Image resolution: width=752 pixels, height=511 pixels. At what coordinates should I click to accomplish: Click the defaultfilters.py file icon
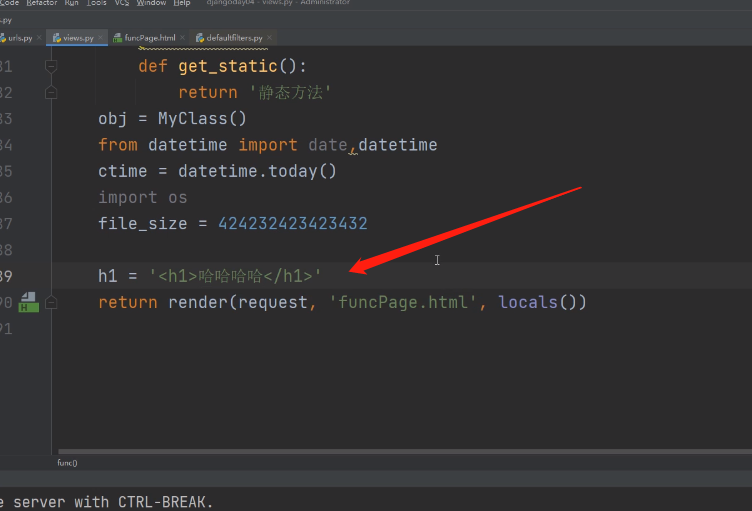(x=200, y=38)
